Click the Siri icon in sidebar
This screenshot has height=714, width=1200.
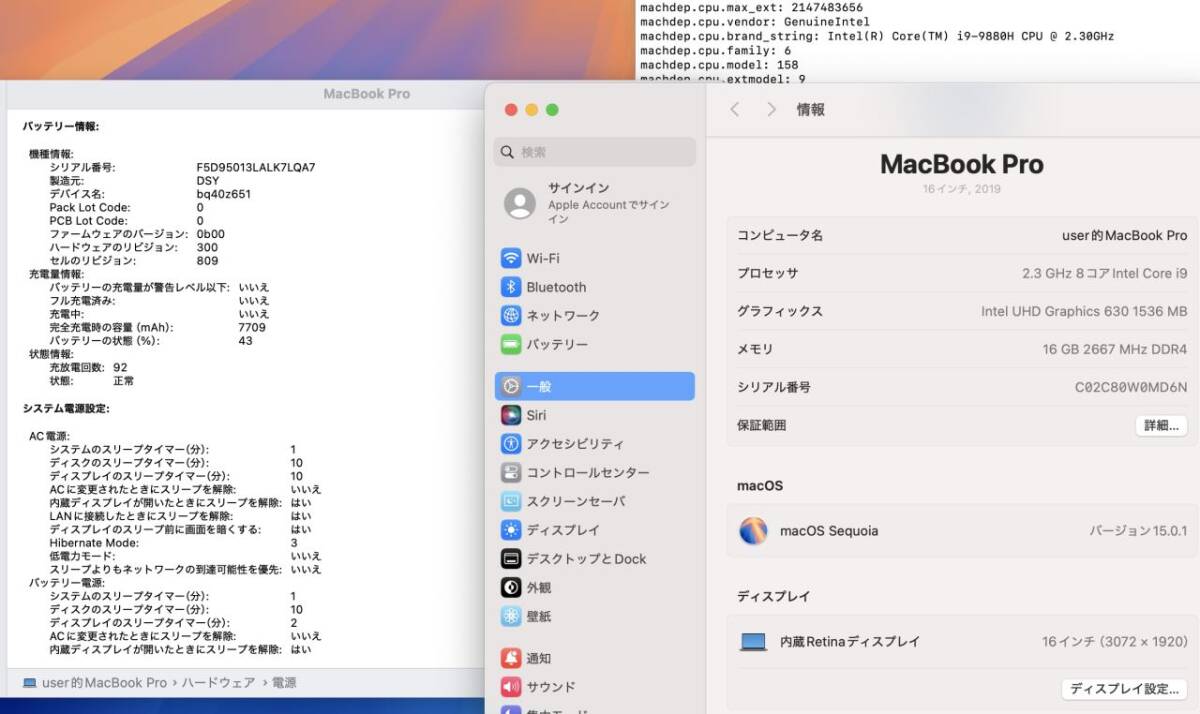511,415
